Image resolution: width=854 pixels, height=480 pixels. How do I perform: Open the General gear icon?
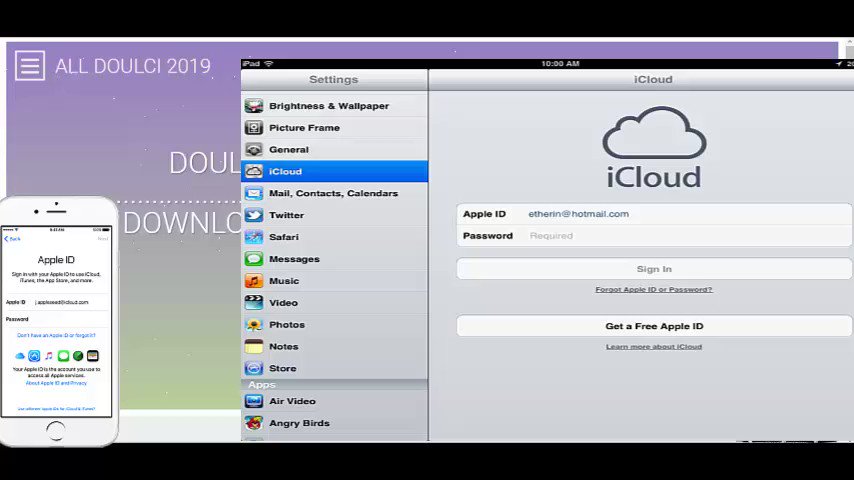point(254,149)
